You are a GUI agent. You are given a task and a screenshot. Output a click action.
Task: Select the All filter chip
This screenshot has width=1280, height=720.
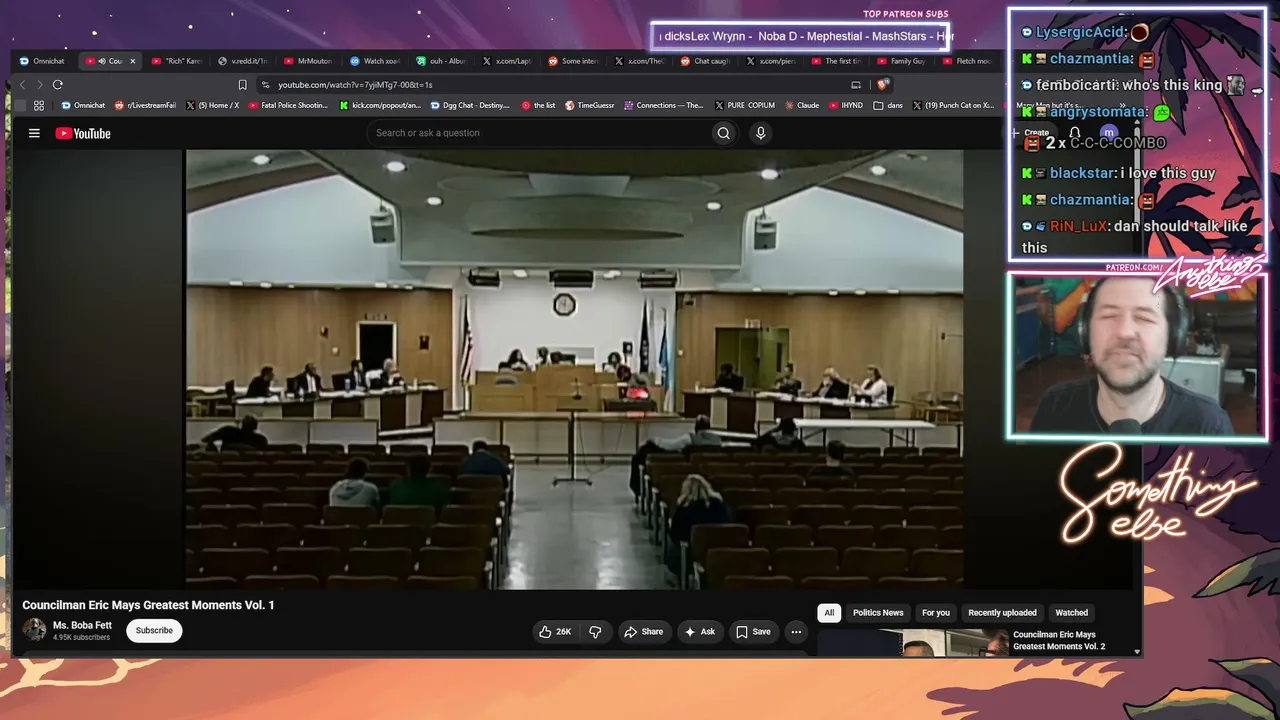829,613
